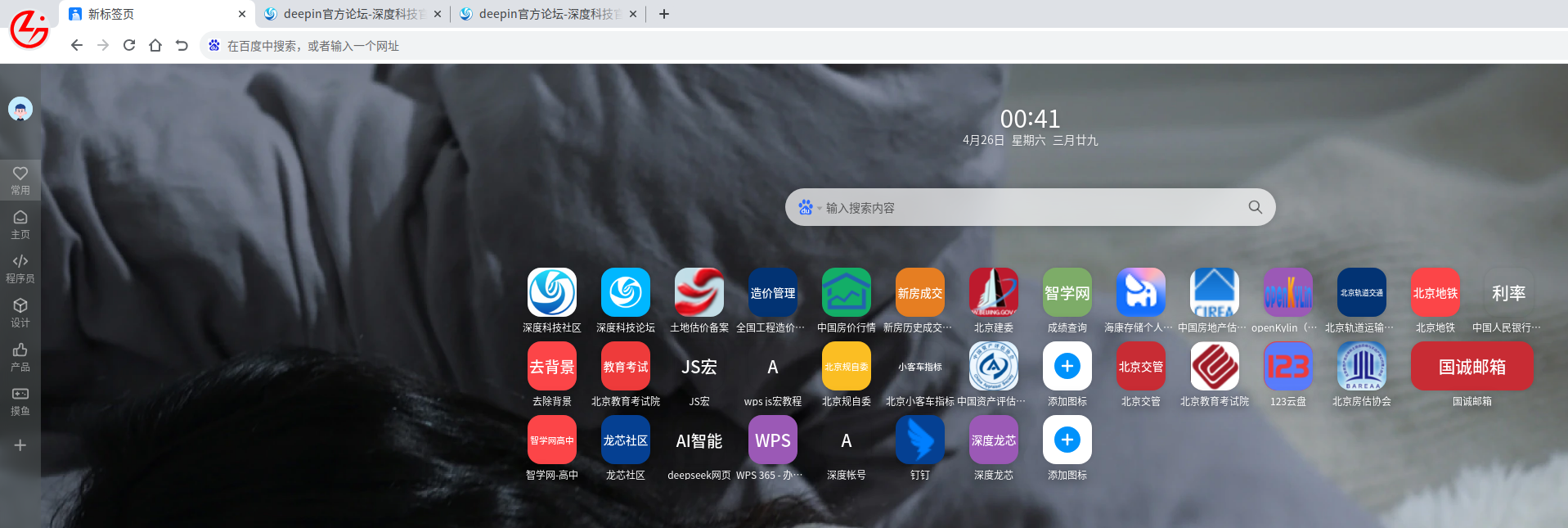
Task: Open the 北京规自委 shortcut
Action: coord(847,366)
